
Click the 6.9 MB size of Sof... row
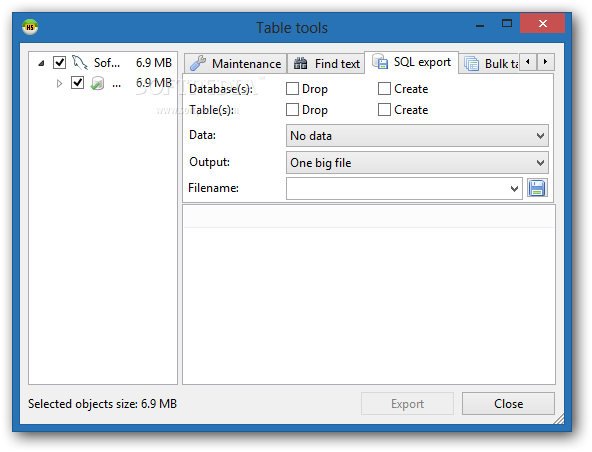pos(154,63)
